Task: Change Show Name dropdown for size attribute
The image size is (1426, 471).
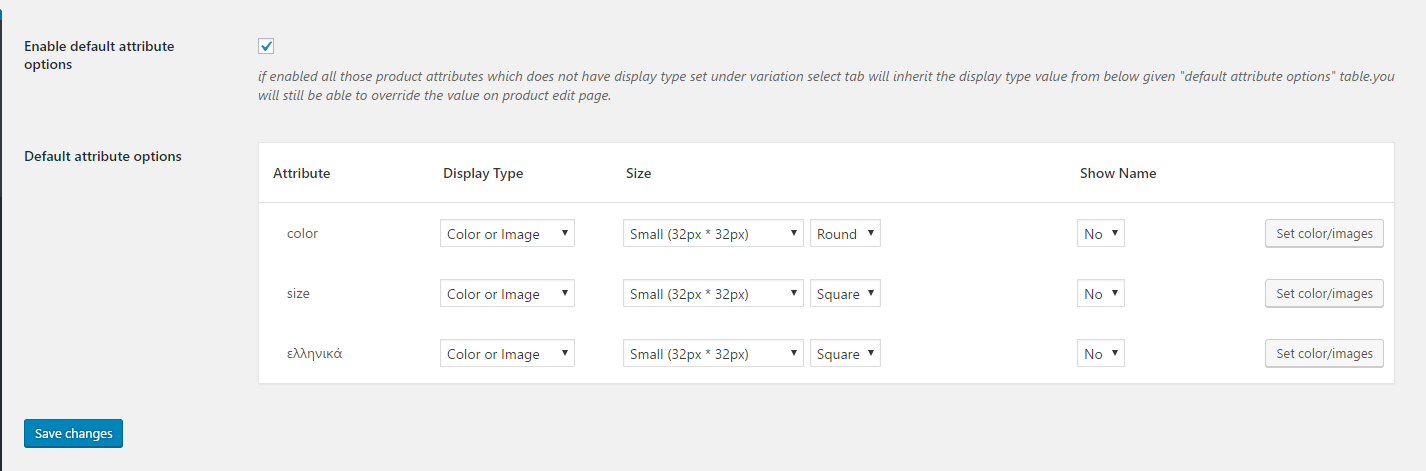Action: tap(1100, 294)
